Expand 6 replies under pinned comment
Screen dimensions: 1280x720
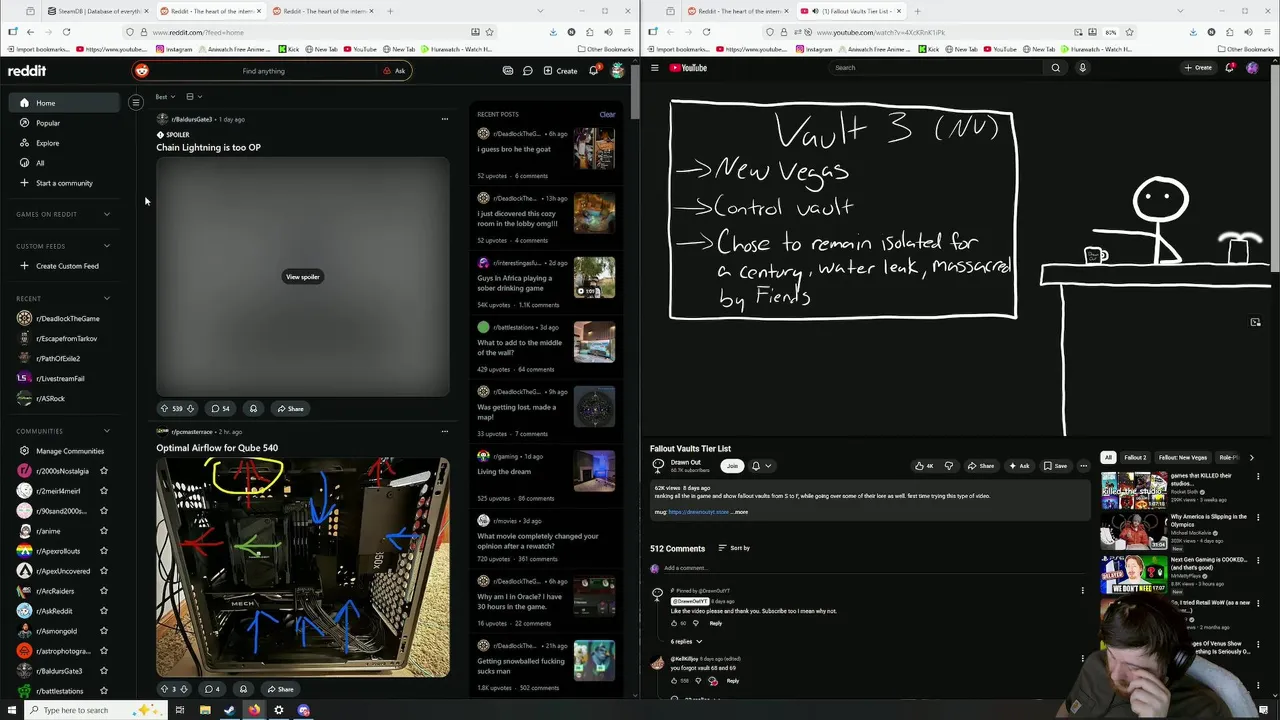[x=686, y=641]
